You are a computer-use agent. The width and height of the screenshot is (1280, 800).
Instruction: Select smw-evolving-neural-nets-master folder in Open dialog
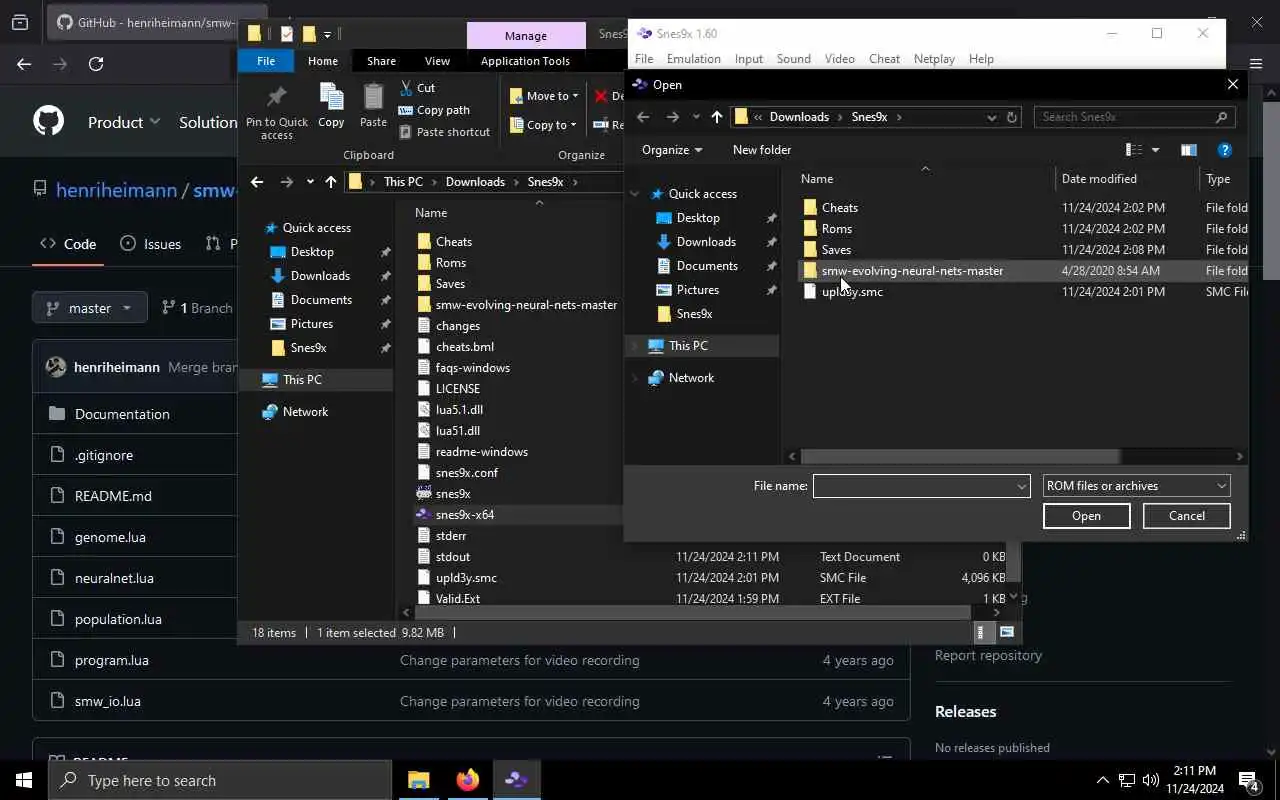[912, 271]
